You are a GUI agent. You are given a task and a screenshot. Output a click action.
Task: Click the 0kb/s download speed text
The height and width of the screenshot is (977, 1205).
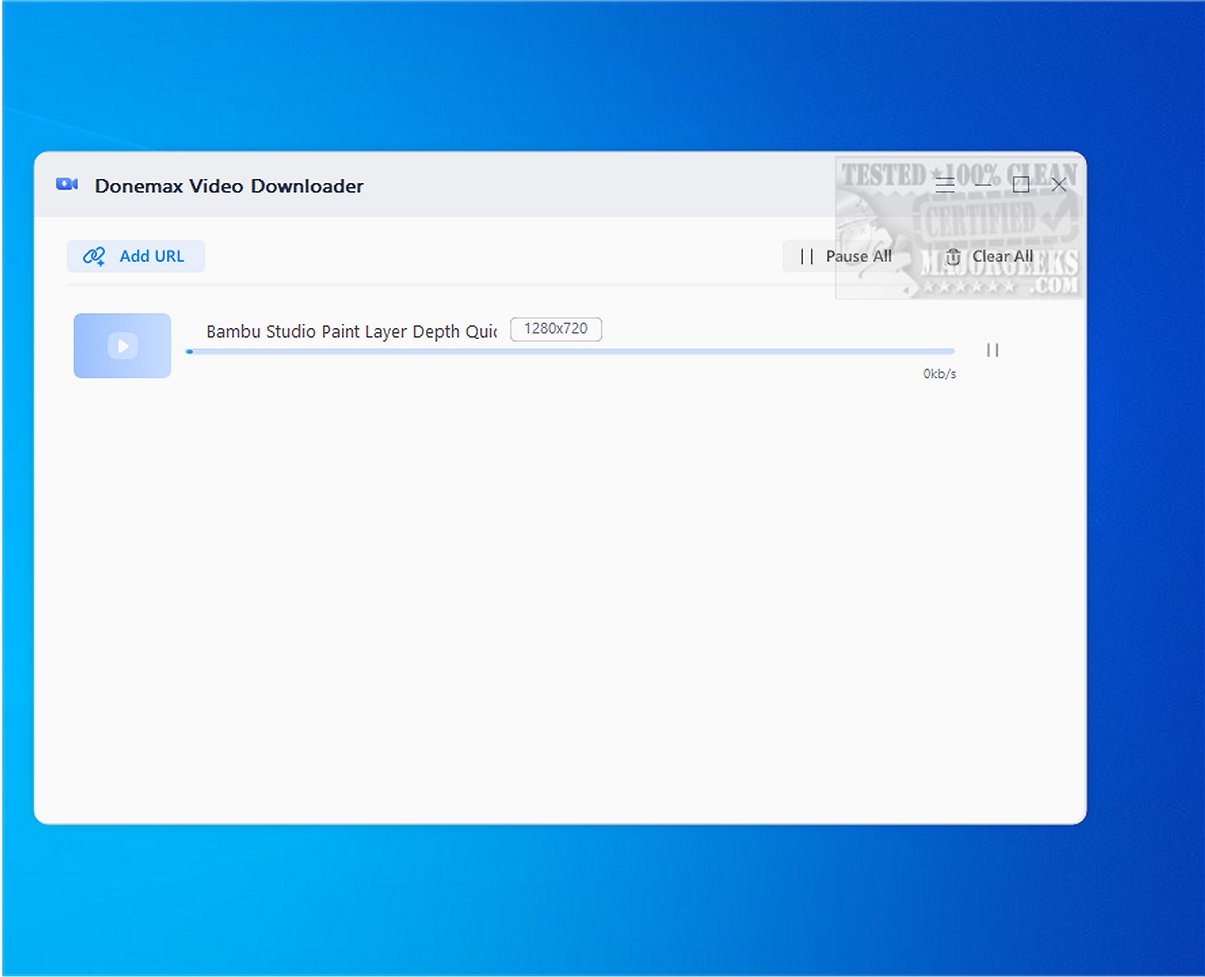(940, 374)
